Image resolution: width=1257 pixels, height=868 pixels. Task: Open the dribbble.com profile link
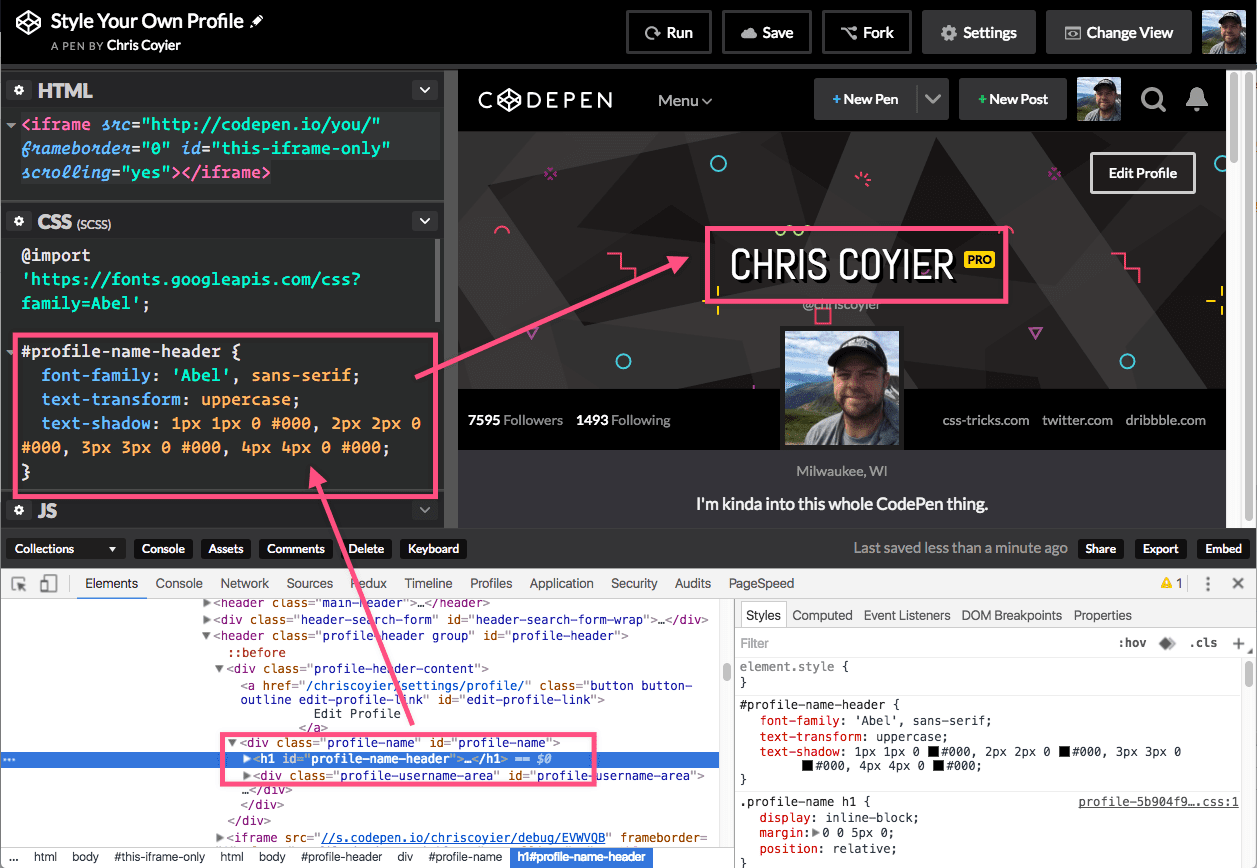(x=1165, y=420)
